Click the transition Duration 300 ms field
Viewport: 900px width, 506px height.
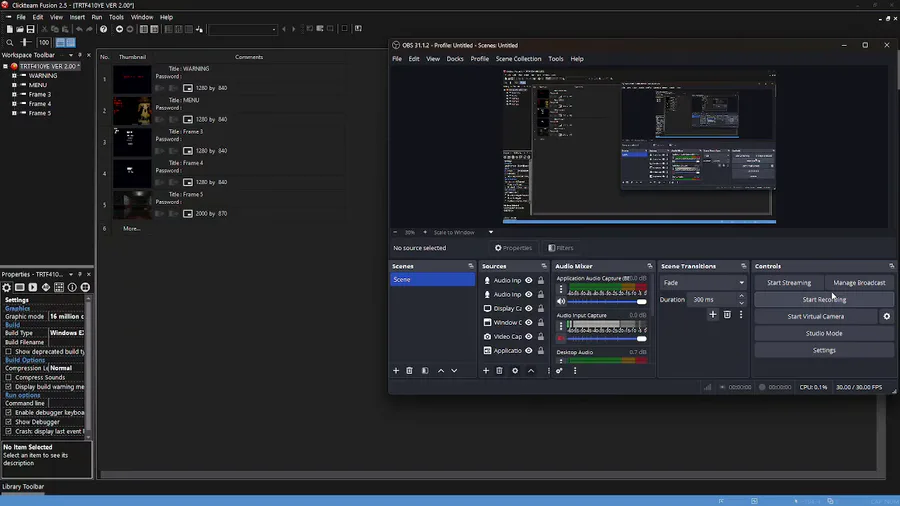(x=712, y=299)
